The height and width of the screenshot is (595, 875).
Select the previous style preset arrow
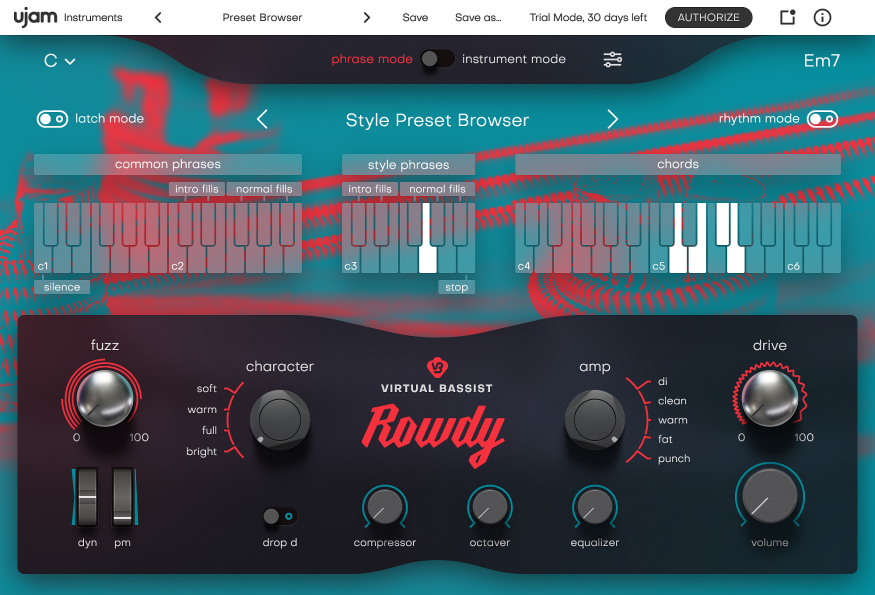(x=262, y=119)
